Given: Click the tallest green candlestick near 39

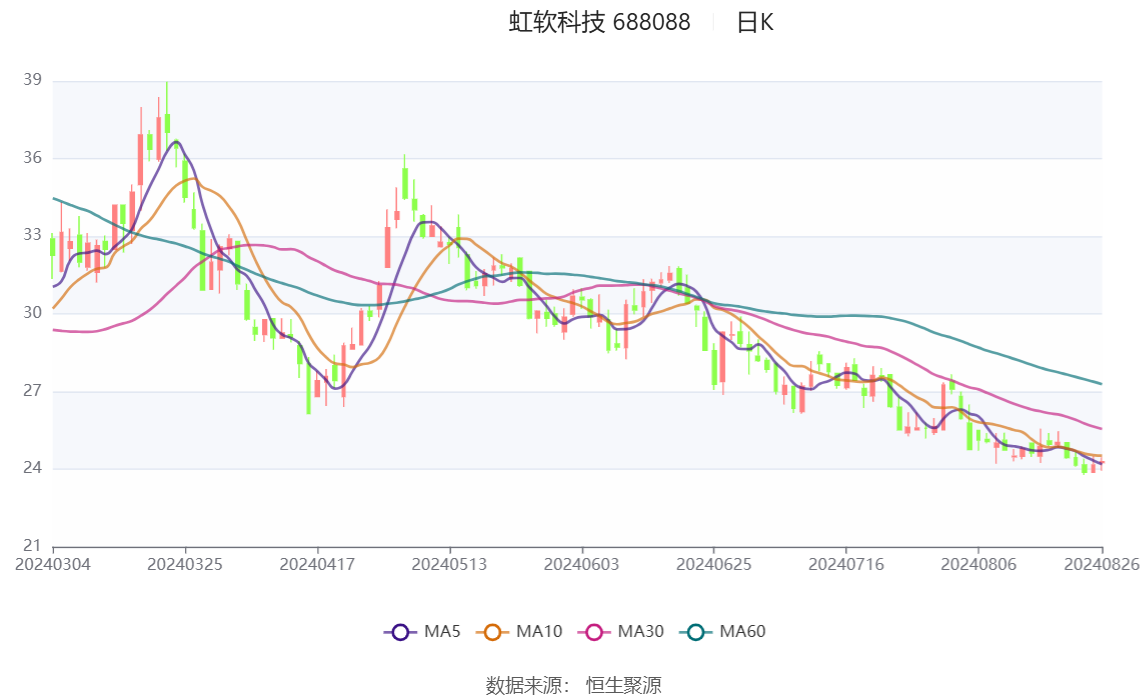Looking at the screenshot, I should tap(168, 122).
